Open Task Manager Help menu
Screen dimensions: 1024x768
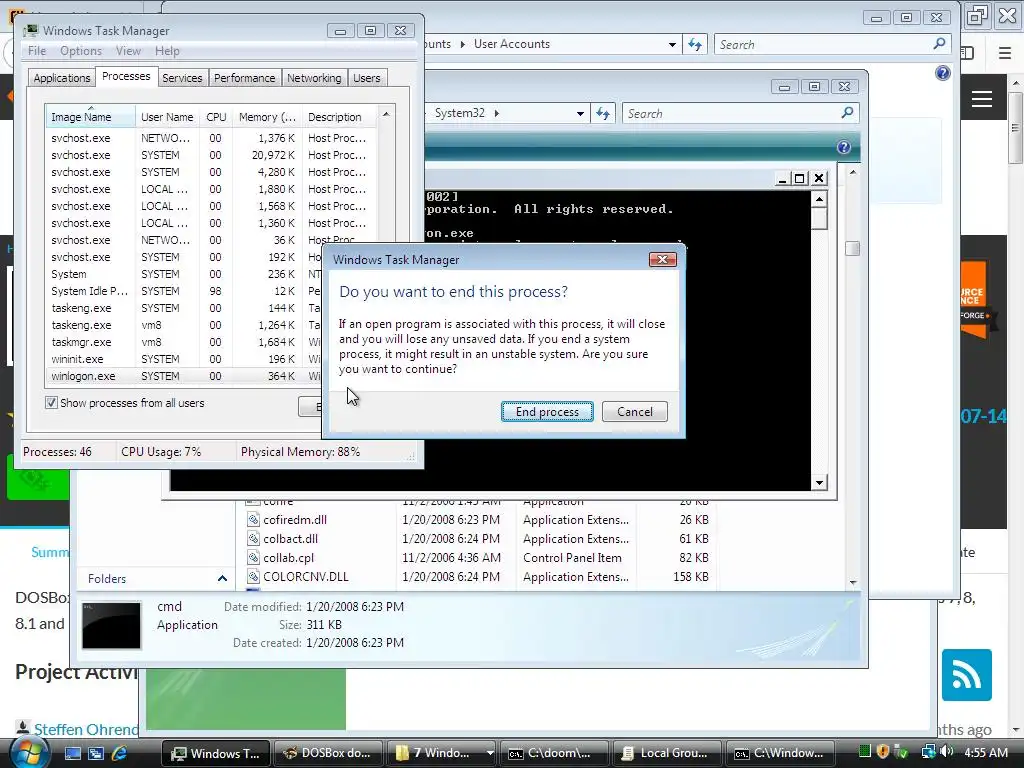(167, 51)
